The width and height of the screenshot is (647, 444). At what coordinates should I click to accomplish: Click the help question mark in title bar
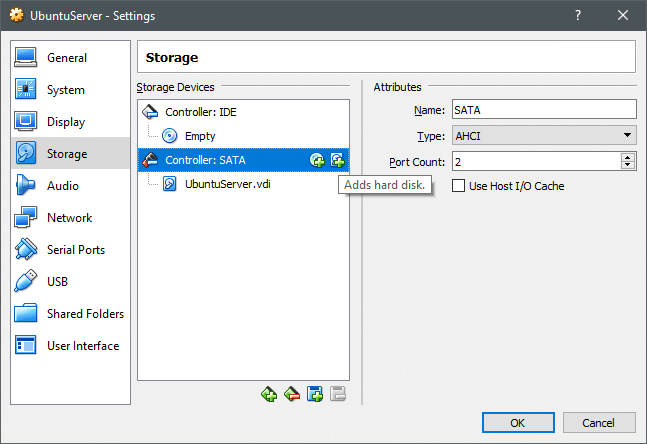pos(578,16)
